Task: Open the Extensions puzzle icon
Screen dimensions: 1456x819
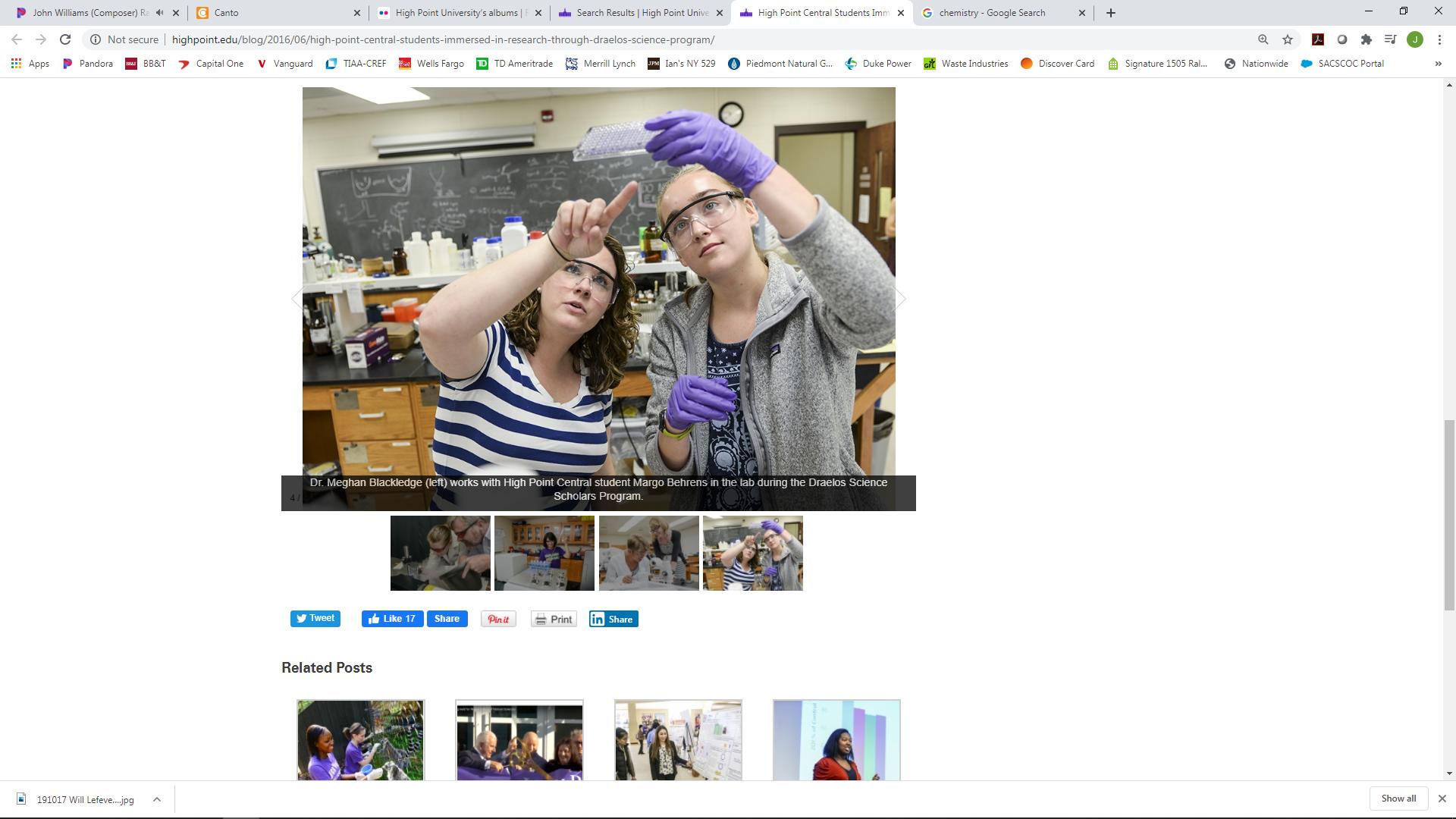Action: 1366,39
